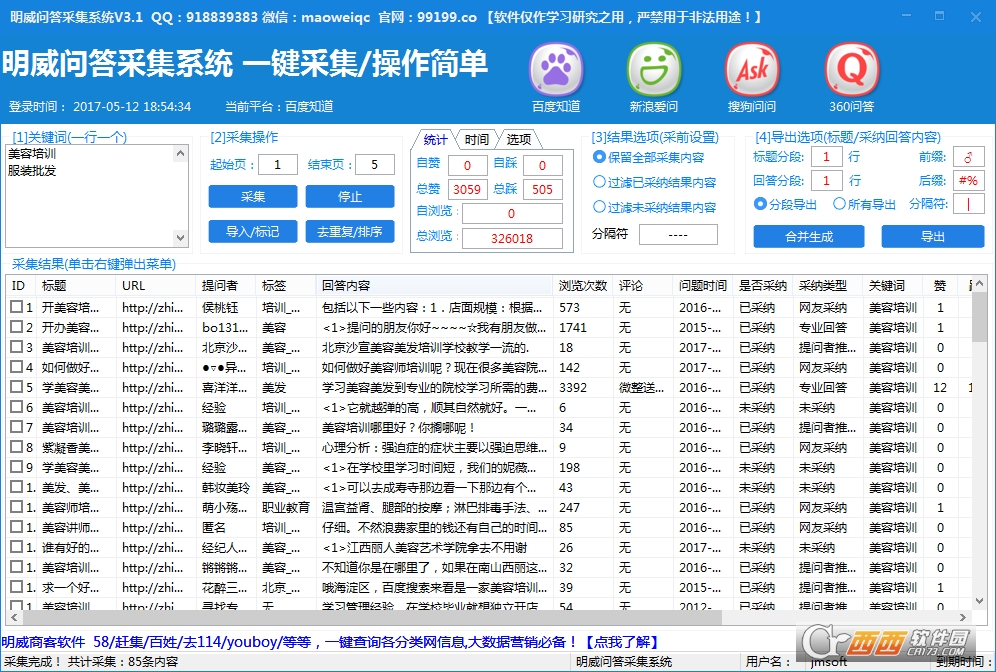Sort by the 标题 column header
Viewport: 996px width, 672px height.
pyautogui.click(x=76, y=285)
